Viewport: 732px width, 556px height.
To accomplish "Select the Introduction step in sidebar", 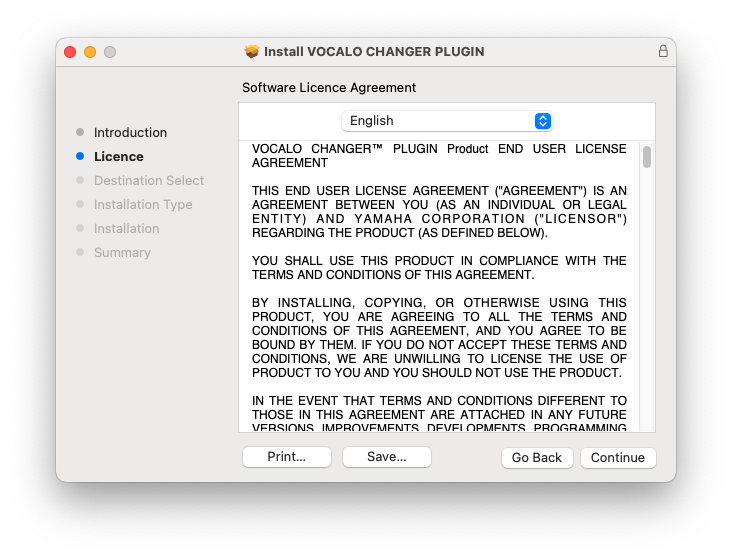I will (130, 133).
